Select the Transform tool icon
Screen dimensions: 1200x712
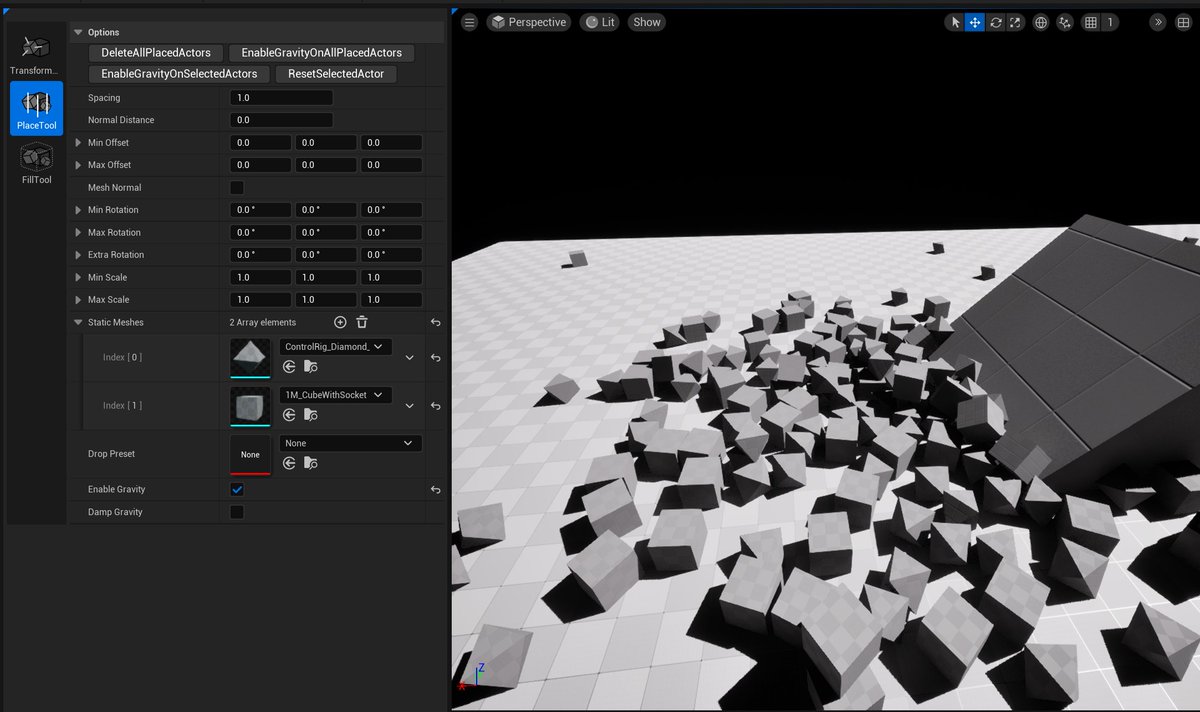point(36,53)
